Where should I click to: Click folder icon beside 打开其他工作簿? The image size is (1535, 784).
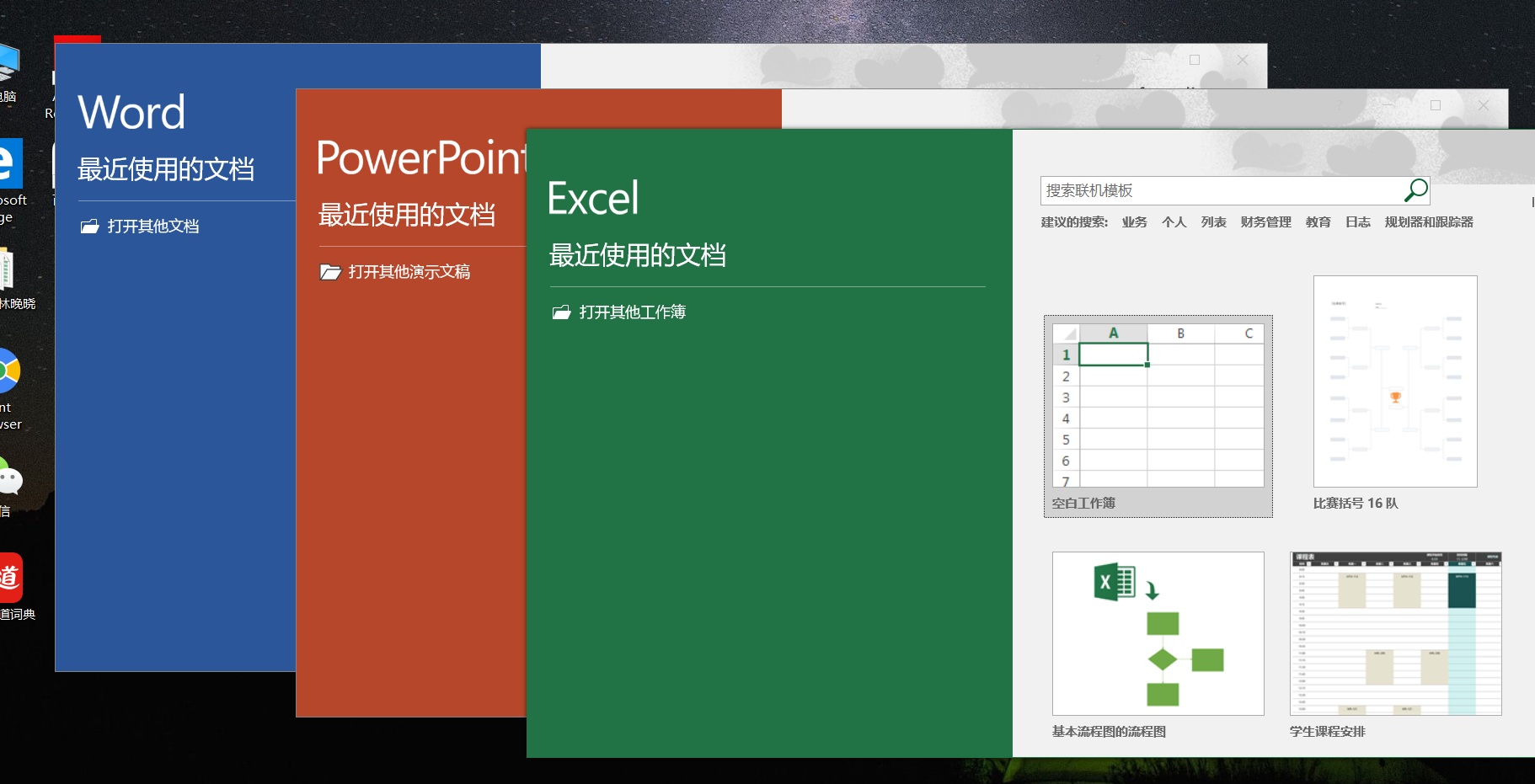click(x=561, y=312)
